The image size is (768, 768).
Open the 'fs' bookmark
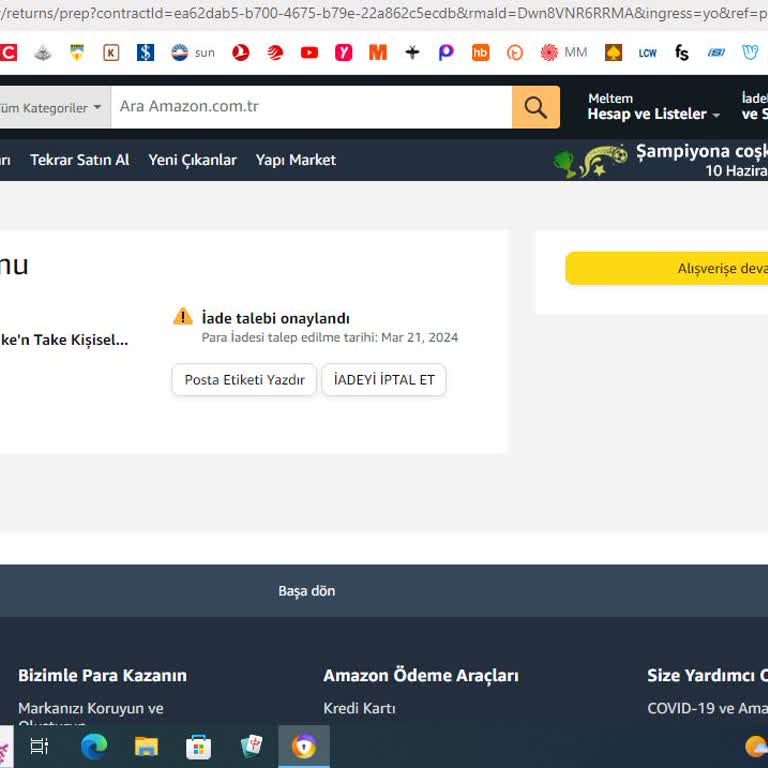(x=681, y=52)
